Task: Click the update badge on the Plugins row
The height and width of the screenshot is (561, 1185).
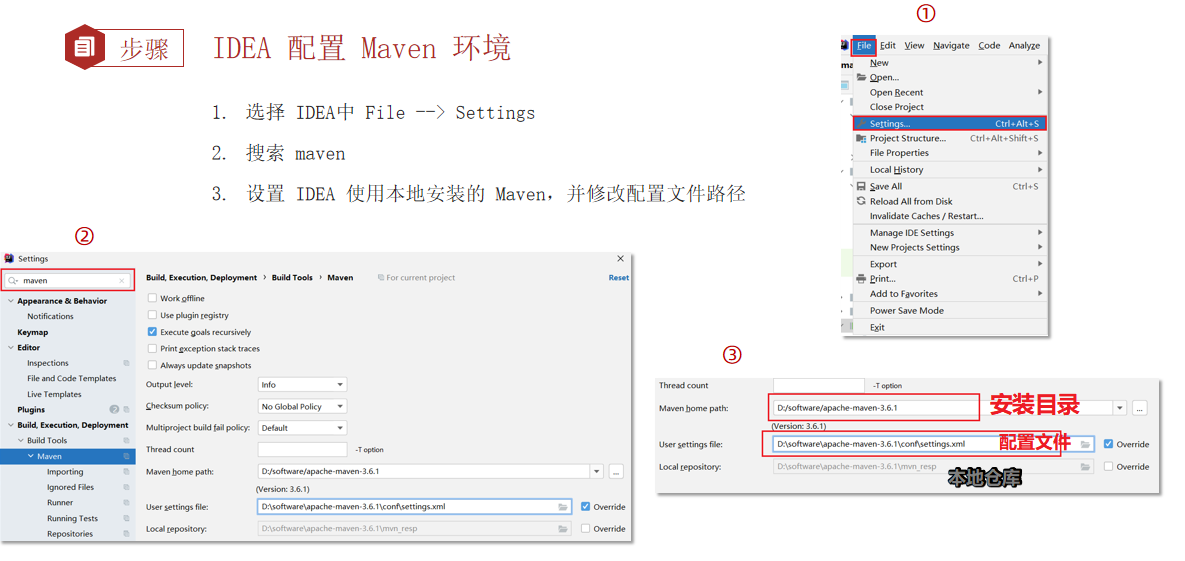Action: coord(115,410)
